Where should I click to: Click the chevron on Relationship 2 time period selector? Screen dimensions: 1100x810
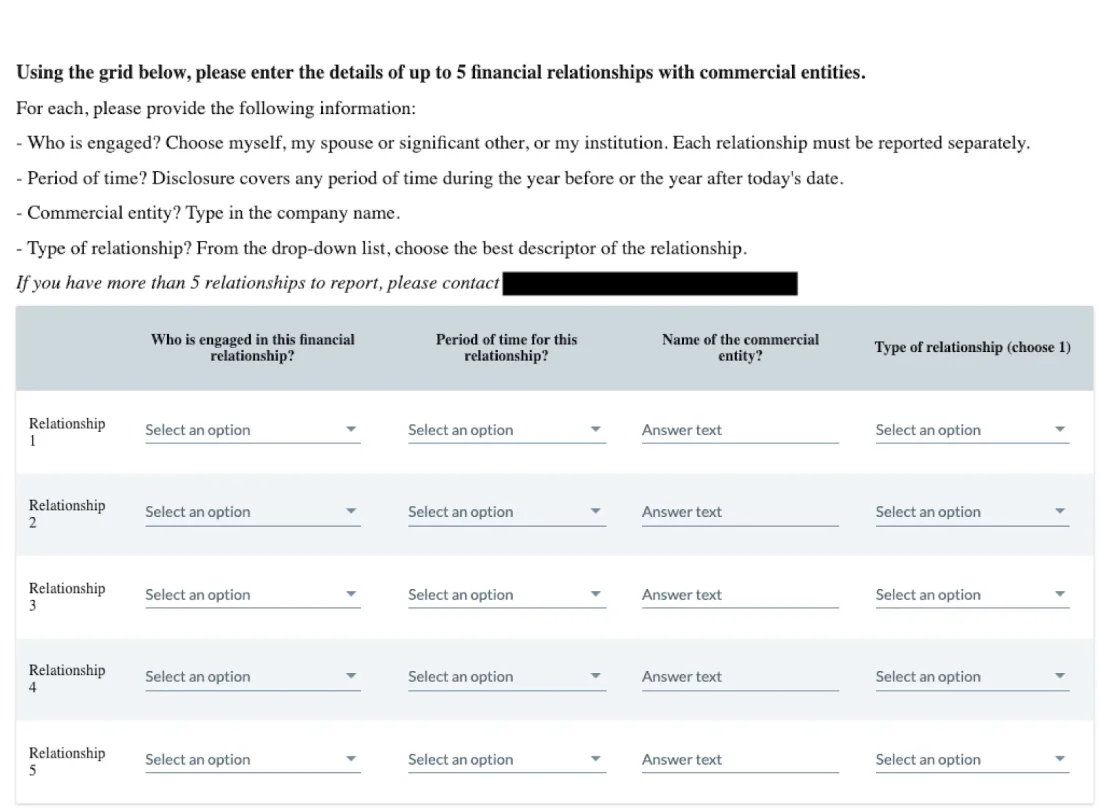(596, 511)
